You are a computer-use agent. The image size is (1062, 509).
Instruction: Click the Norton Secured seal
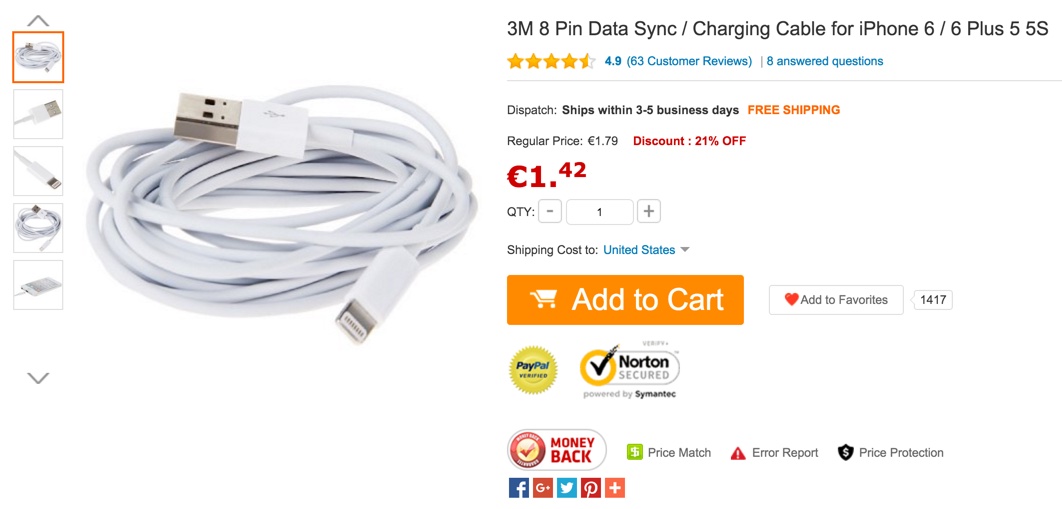(x=630, y=370)
